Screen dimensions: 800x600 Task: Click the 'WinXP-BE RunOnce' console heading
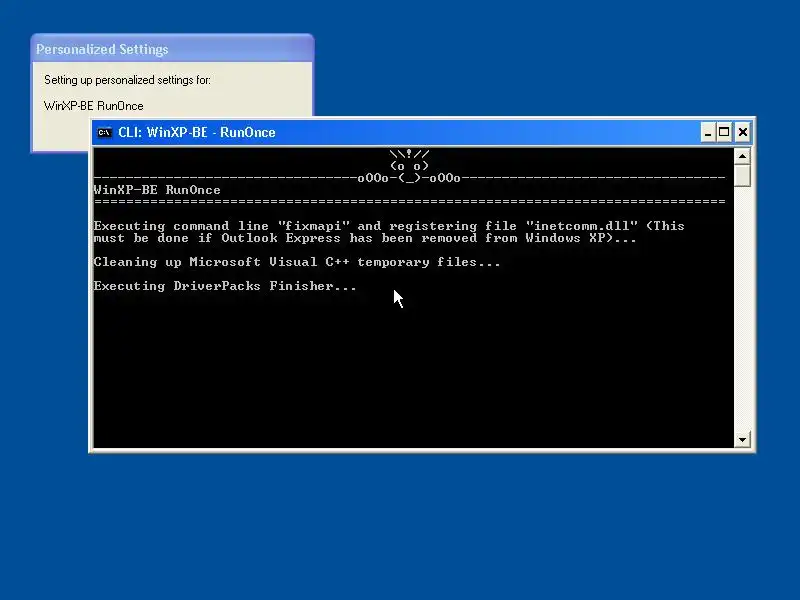point(157,190)
